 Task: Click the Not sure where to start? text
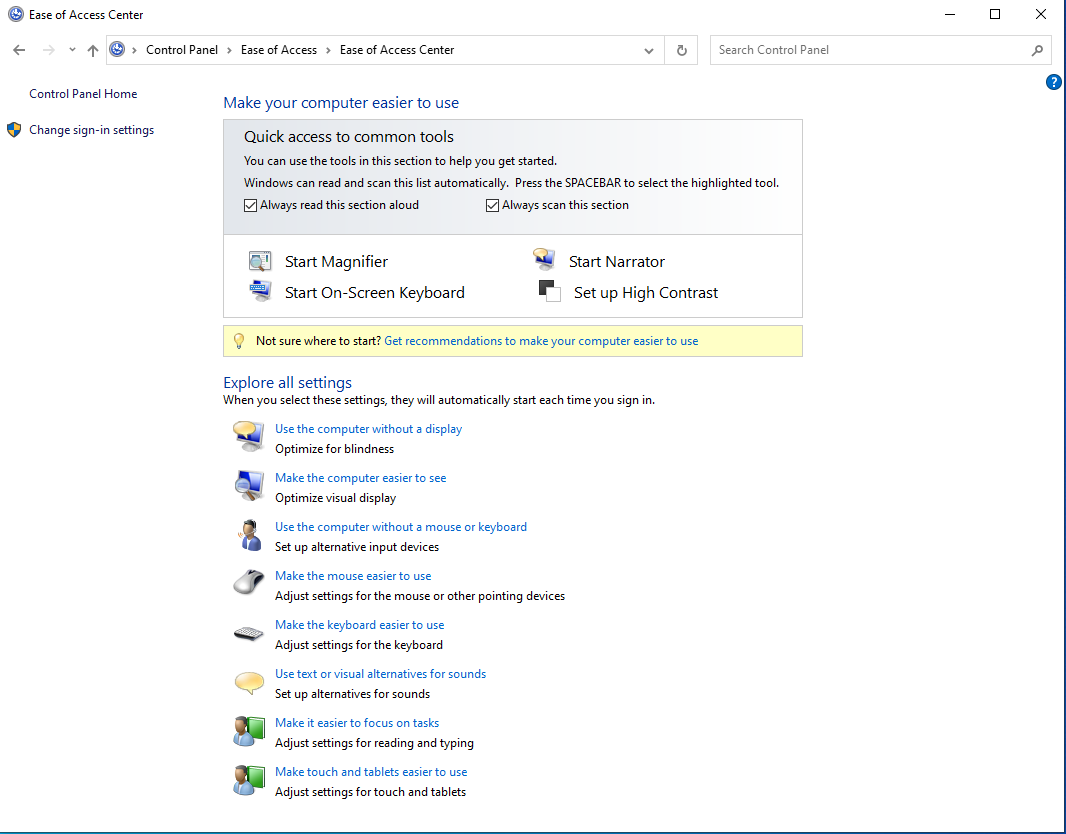point(318,341)
